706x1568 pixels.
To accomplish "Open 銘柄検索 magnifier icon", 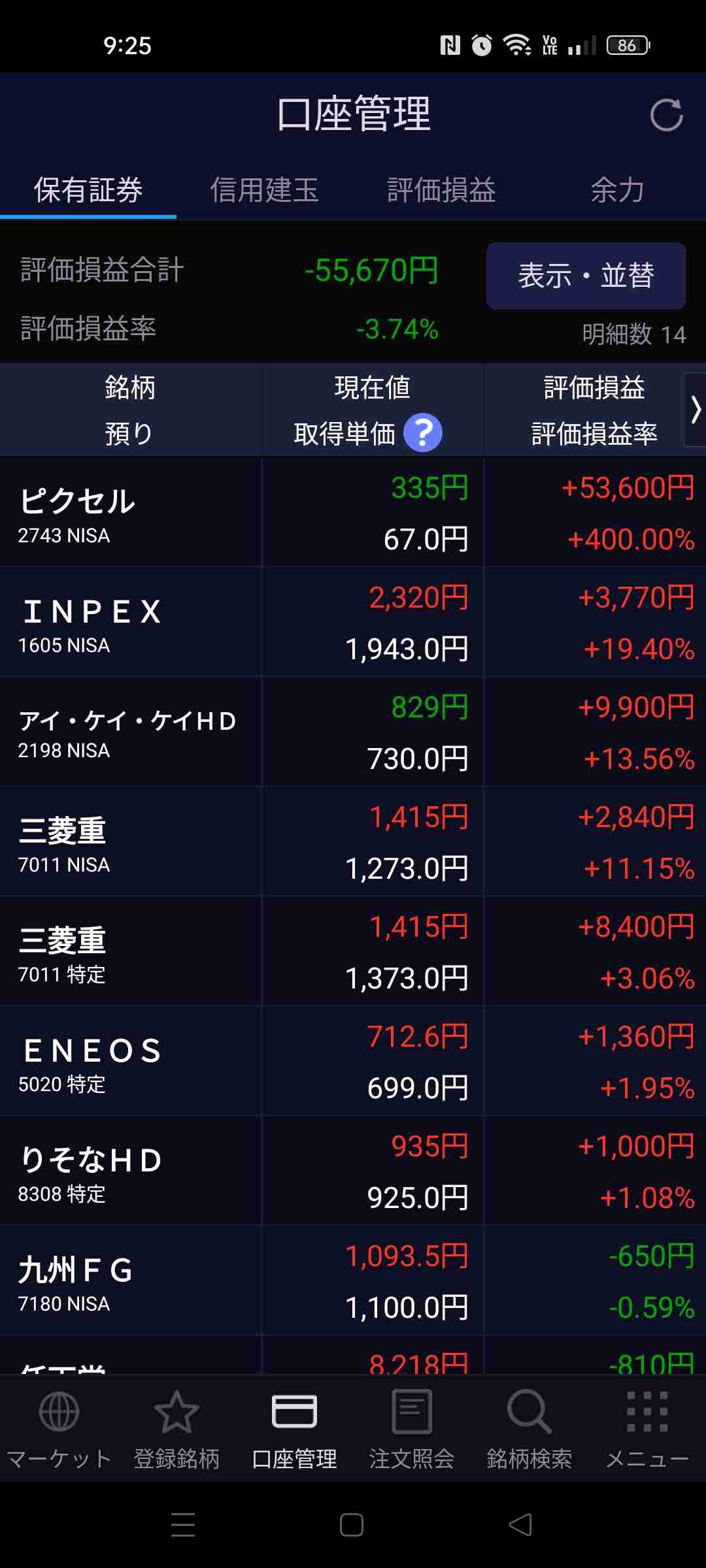I will [529, 1413].
